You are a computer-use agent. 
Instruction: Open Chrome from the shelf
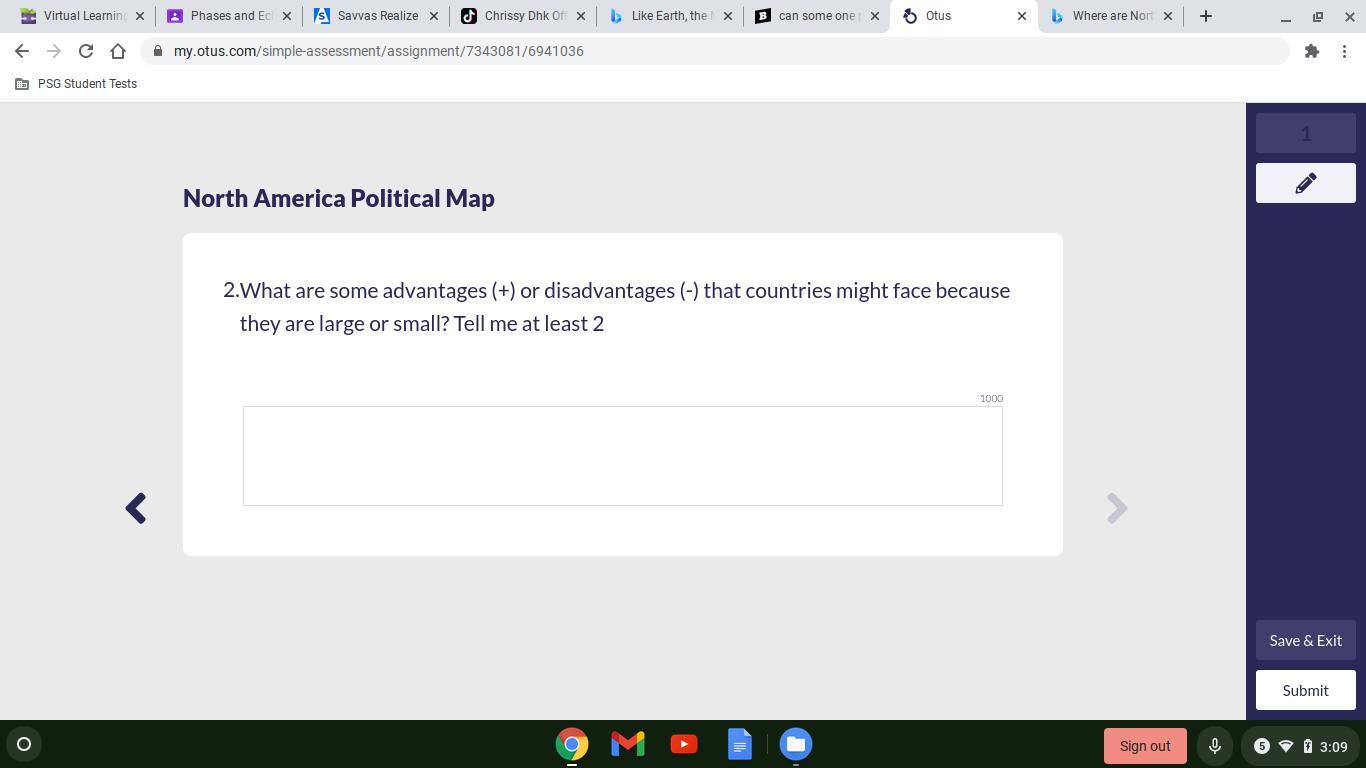point(572,744)
